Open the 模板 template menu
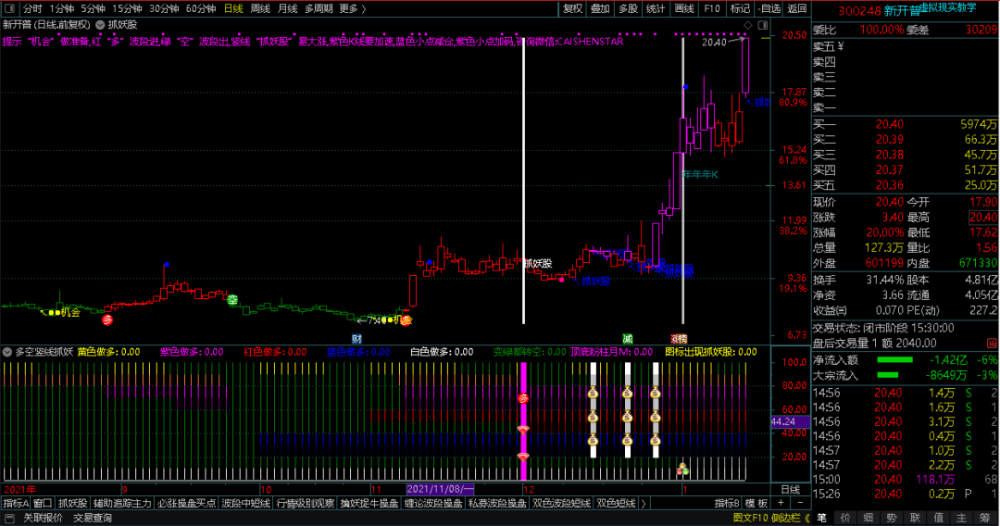 756,503
